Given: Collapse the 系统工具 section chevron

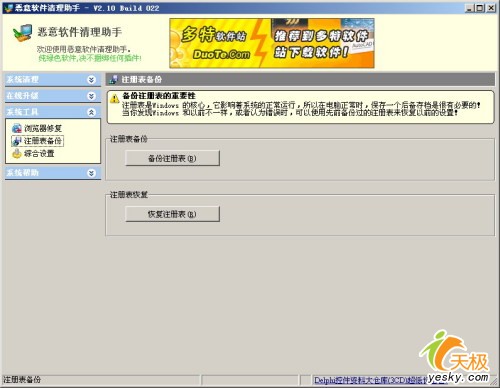Looking at the screenshot, I should coord(91,112).
